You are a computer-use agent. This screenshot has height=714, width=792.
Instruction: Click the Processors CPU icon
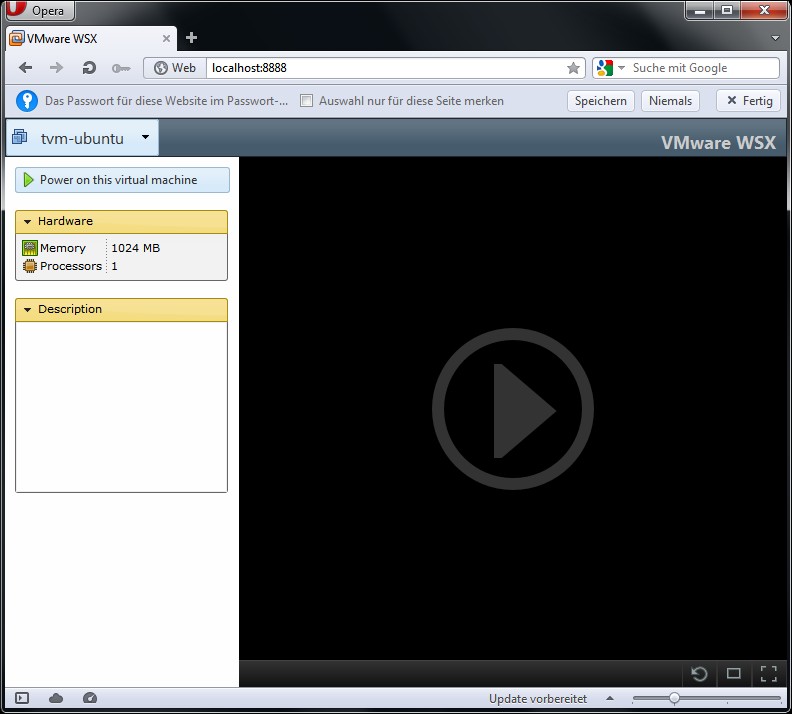pos(30,266)
